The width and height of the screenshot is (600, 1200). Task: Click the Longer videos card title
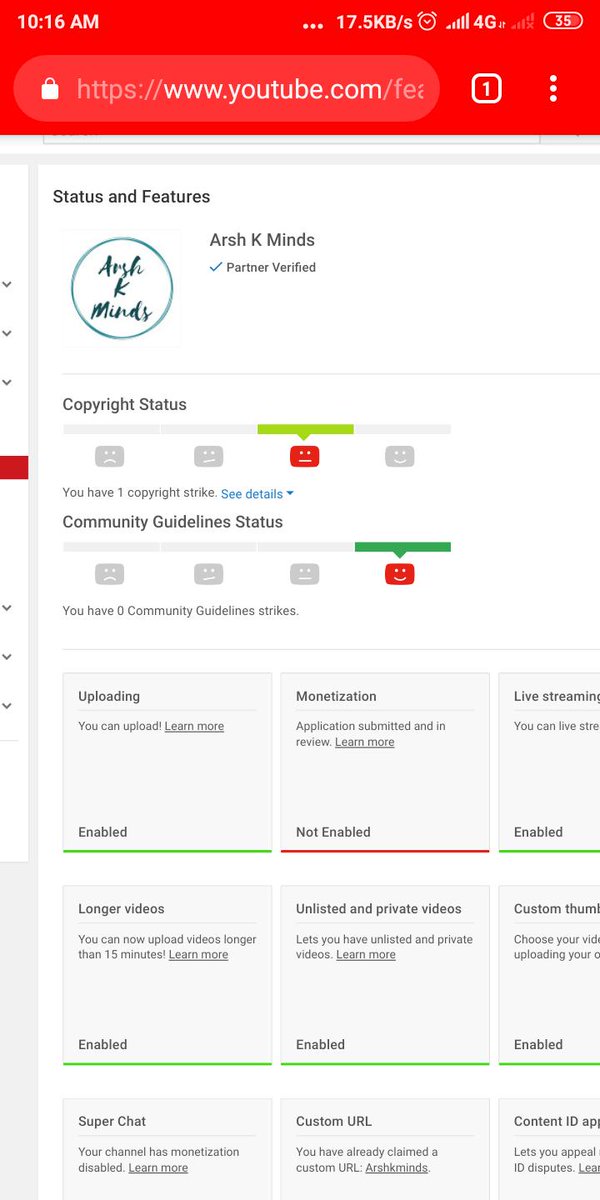(x=121, y=909)
